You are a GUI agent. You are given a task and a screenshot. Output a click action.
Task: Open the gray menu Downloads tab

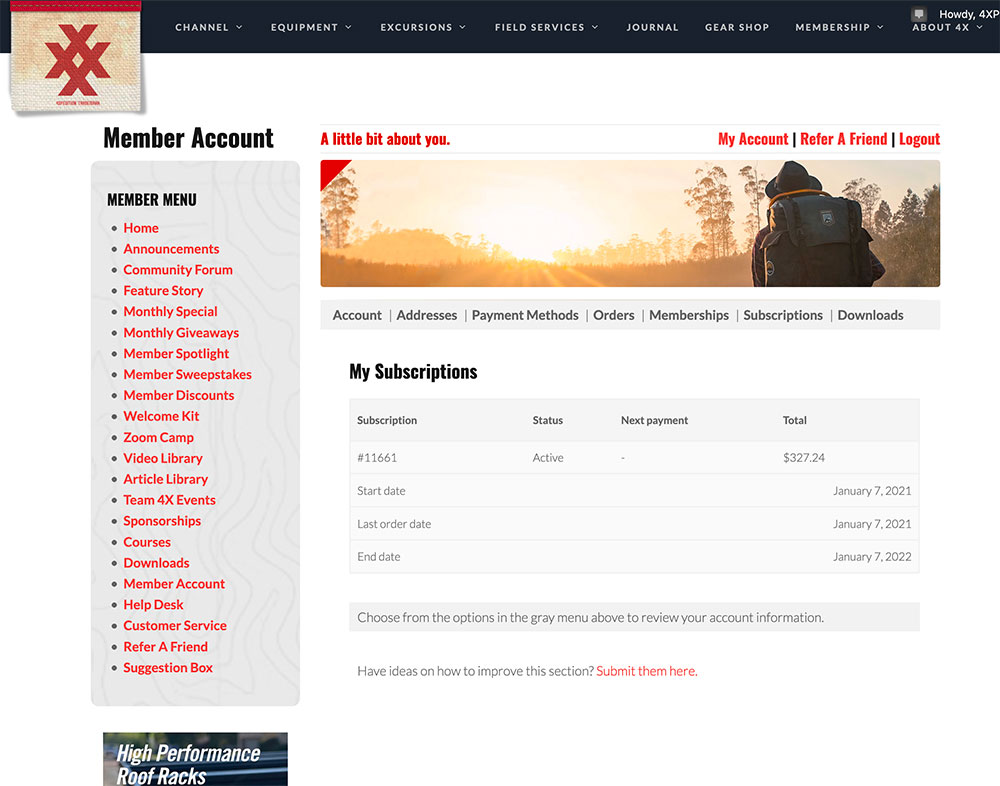click(870, 315)
